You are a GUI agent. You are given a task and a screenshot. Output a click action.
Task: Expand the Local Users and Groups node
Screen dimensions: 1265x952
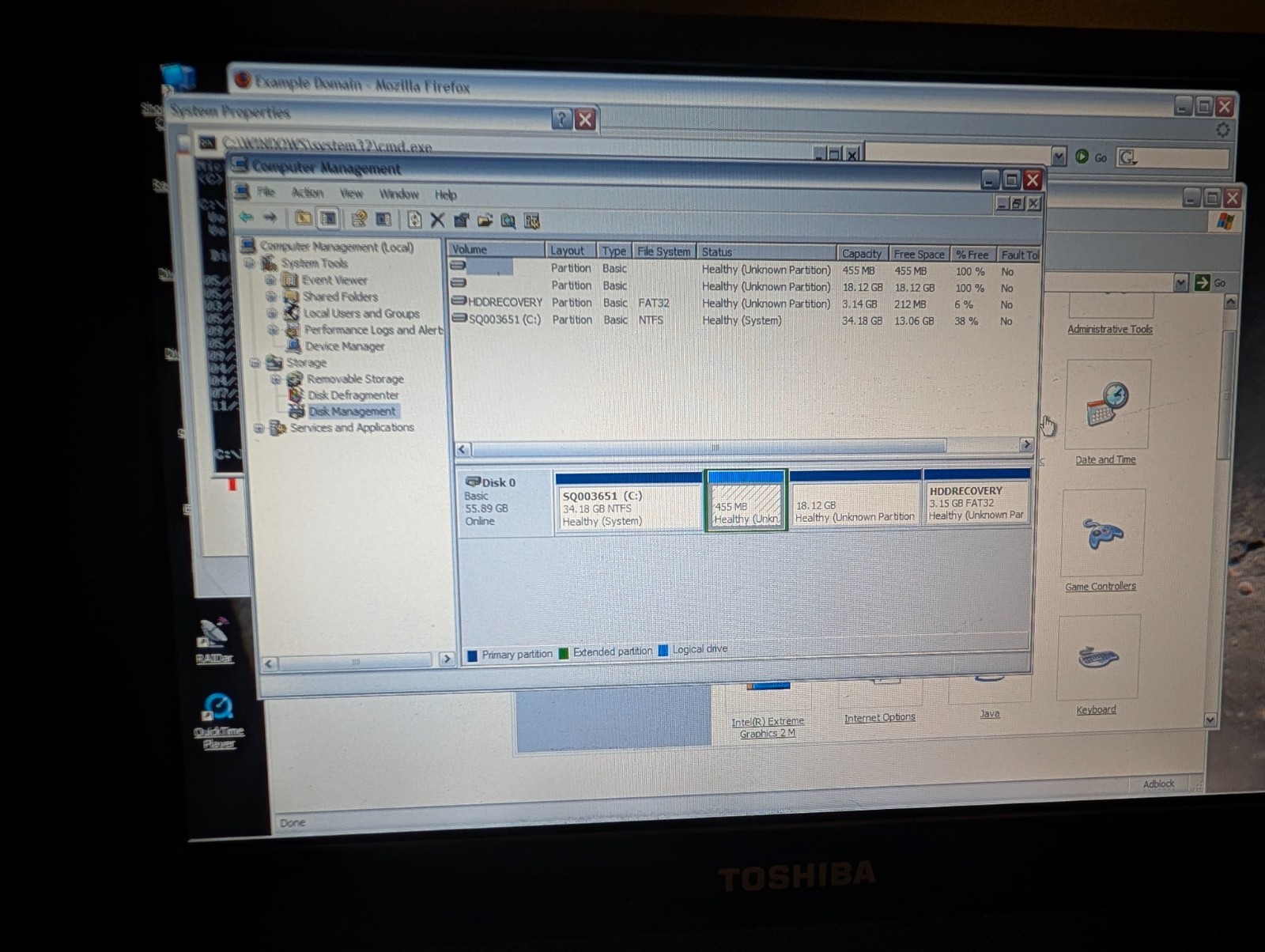274,313
